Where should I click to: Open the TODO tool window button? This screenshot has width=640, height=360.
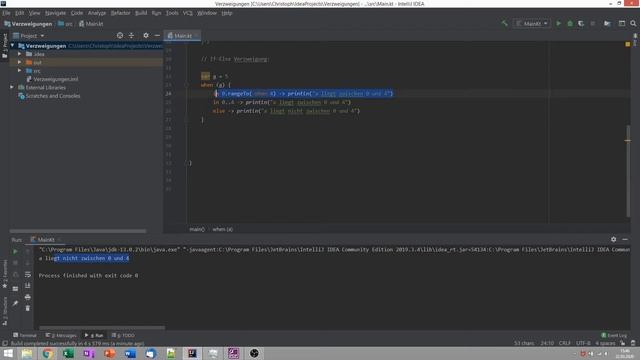[124, 335]
